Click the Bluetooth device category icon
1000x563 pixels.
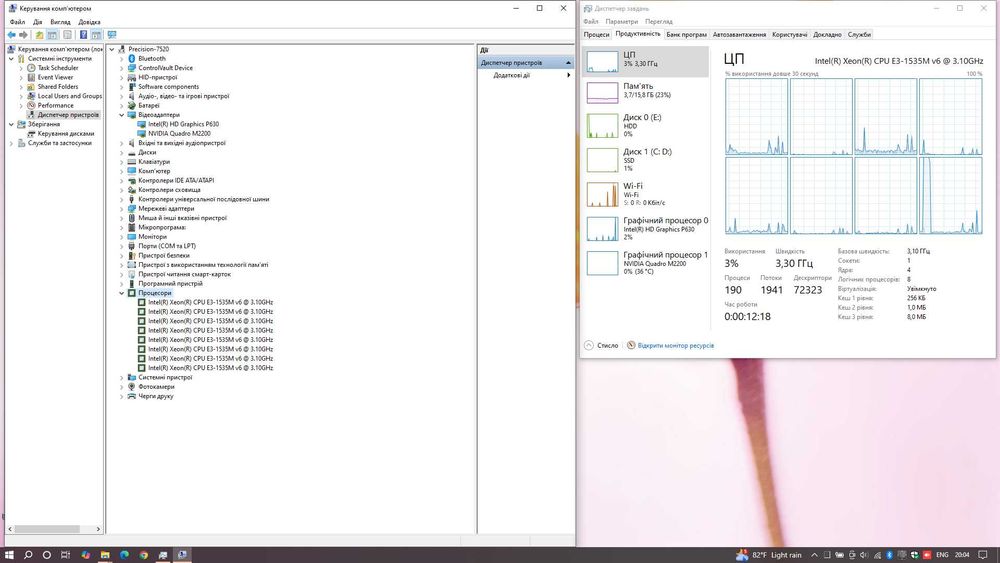click(x=131, y=59)
